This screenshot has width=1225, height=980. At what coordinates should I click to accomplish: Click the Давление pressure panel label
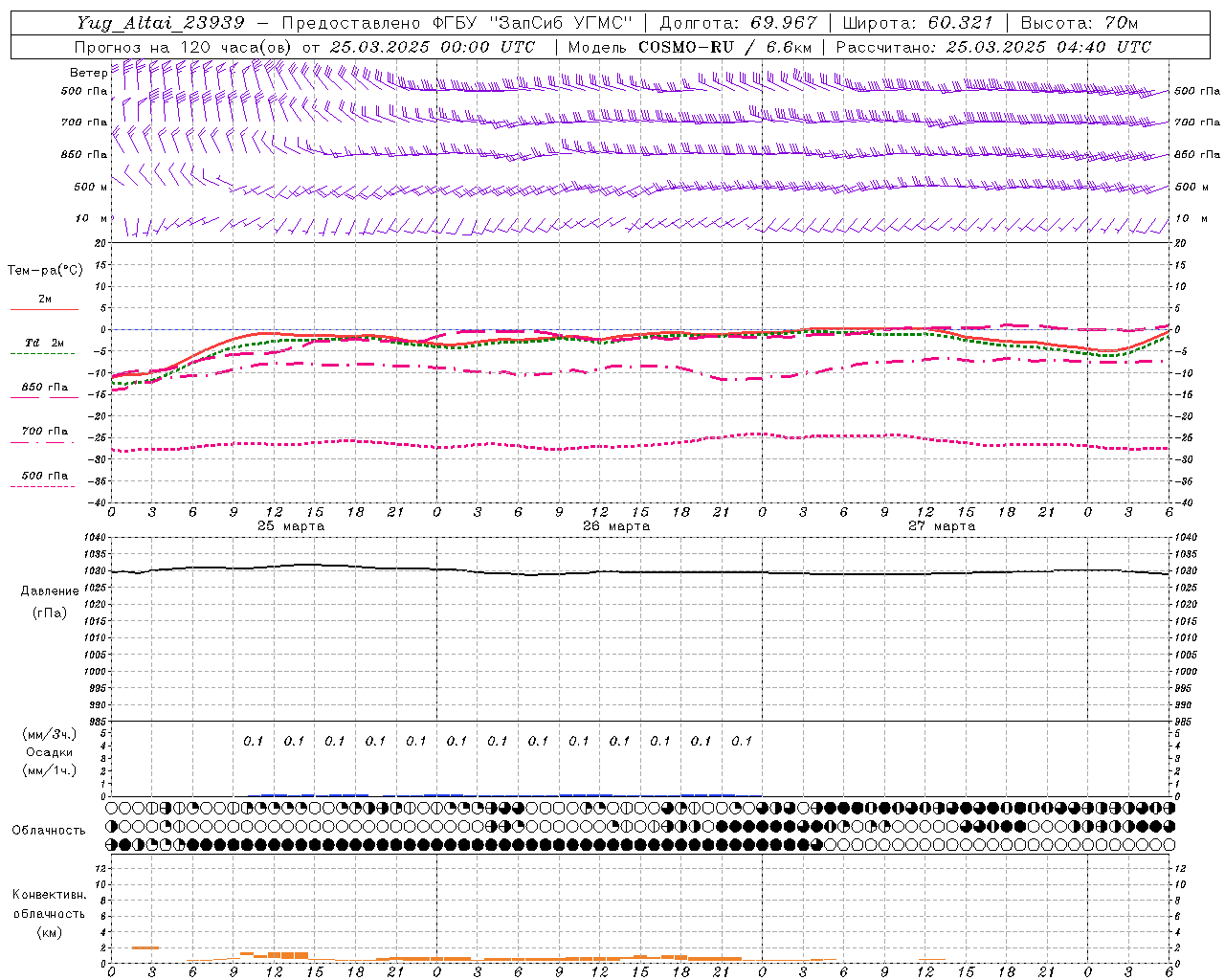coord(50,591)
